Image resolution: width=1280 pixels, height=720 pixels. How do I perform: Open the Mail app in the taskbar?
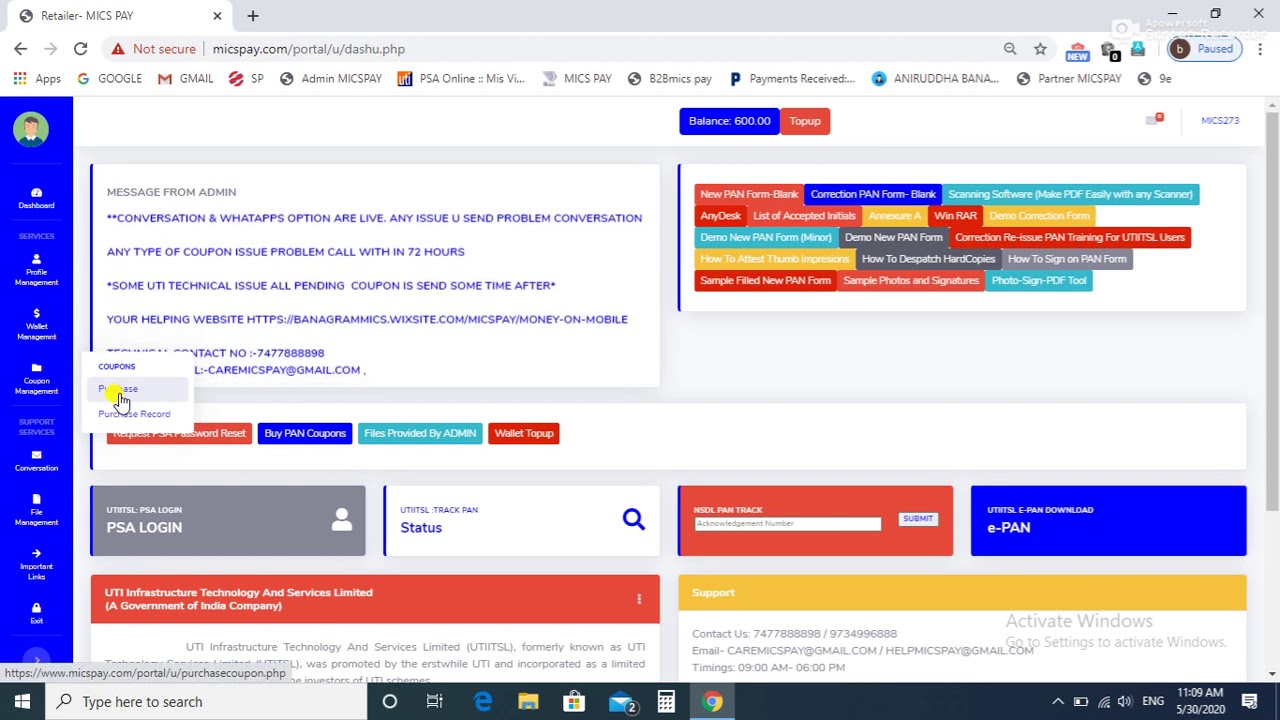tap(621, 702)
